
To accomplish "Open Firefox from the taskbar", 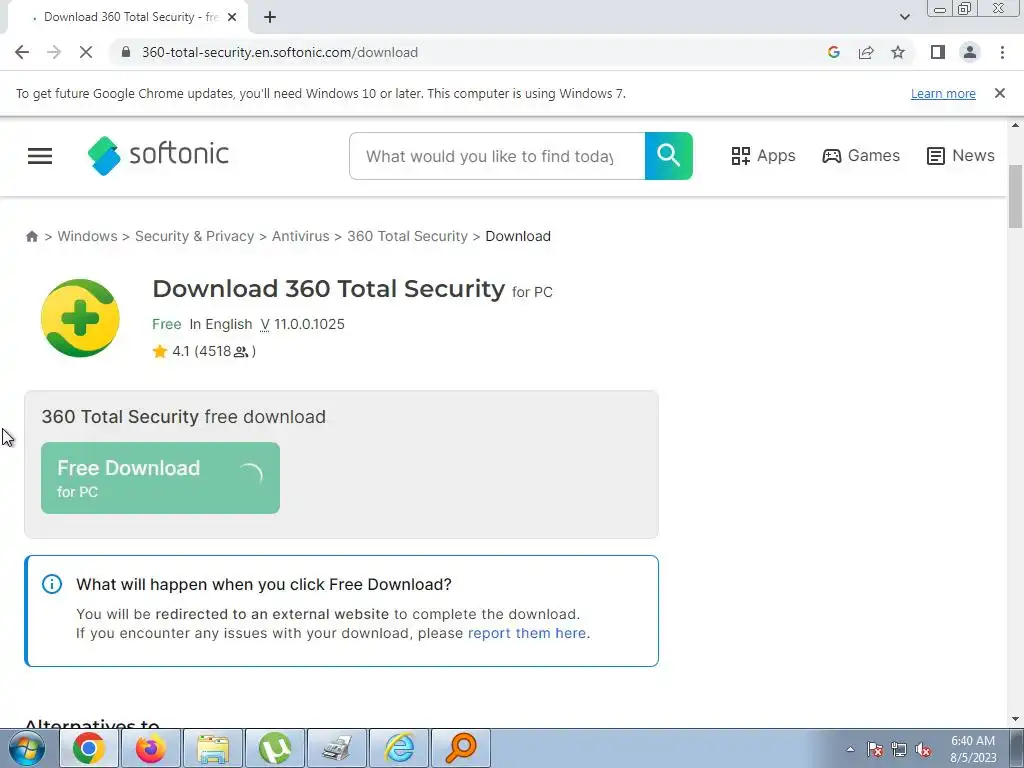I will (x=151, y=748).
